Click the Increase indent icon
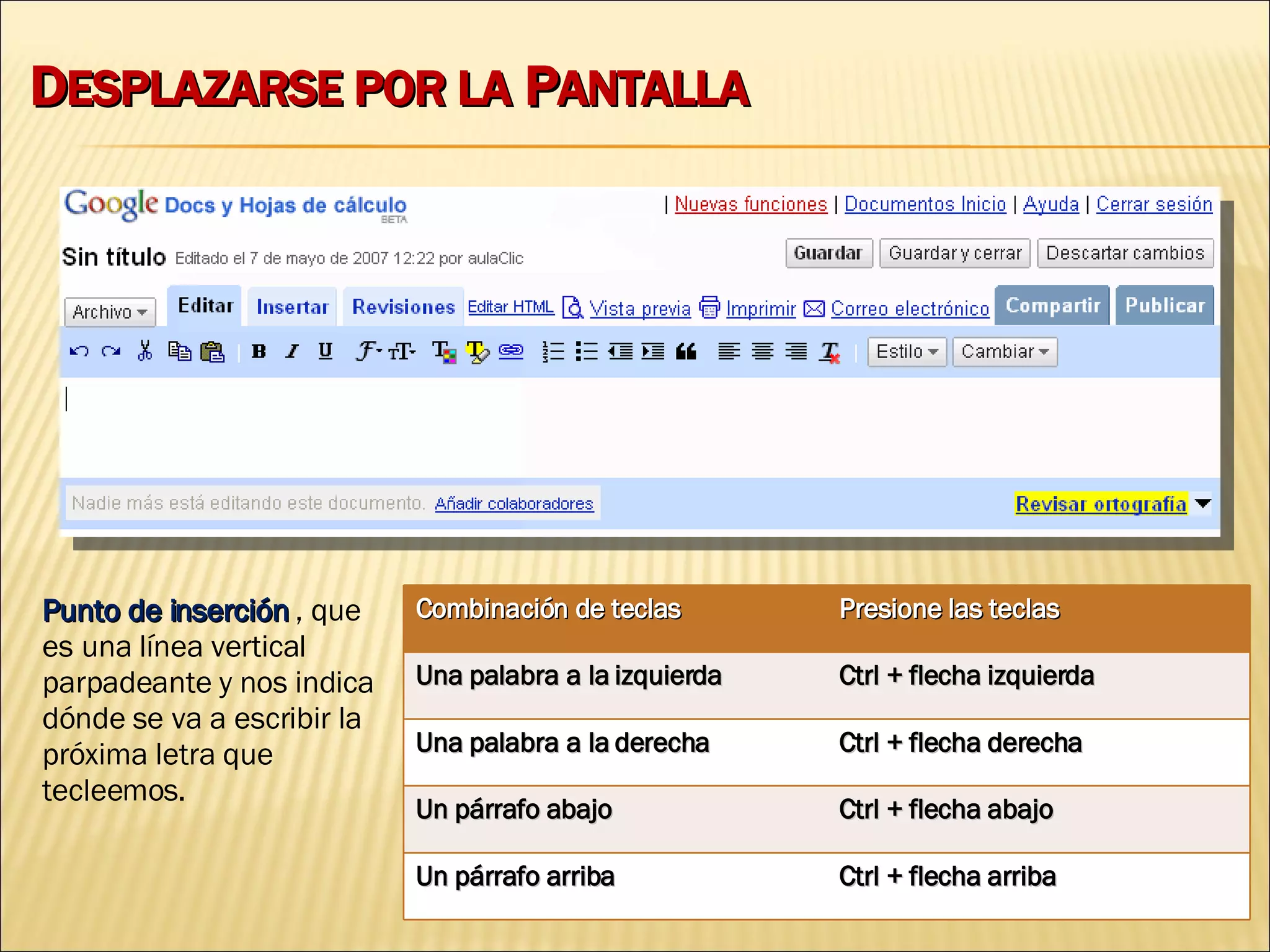 tap(653, 351)
